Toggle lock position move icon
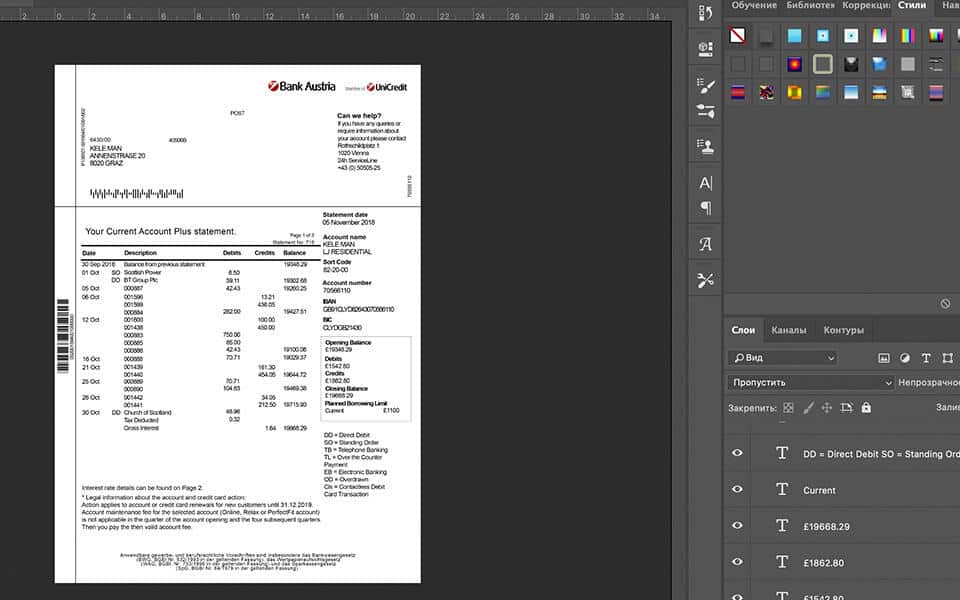The image size is (960, 600). 827,408
